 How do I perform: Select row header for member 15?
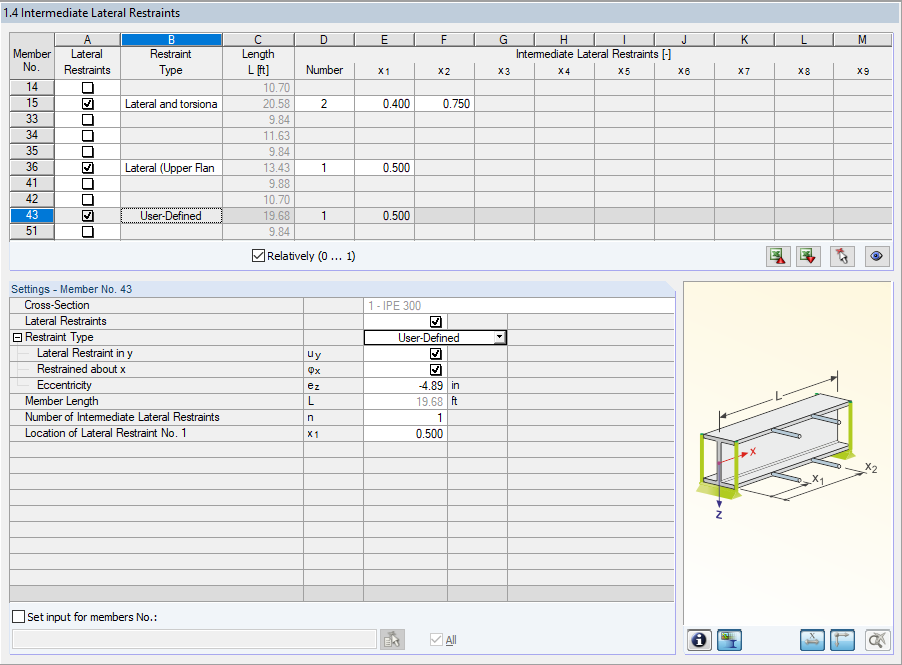(32, 103)
